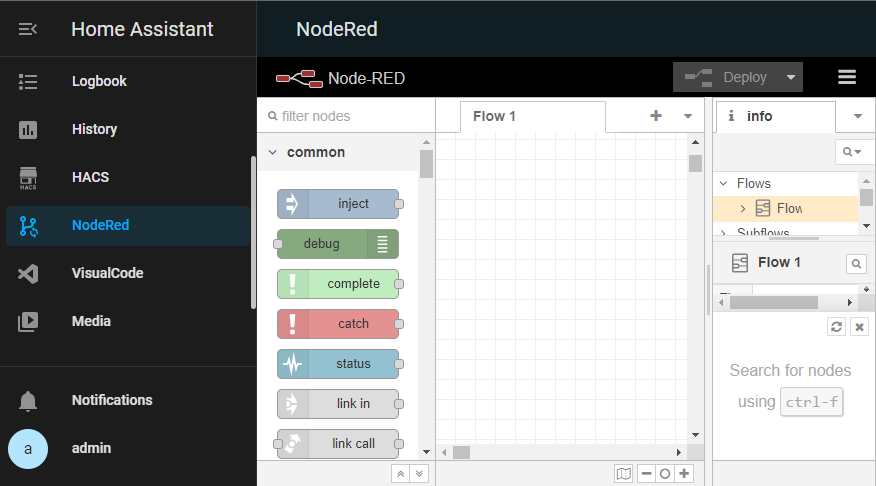Reset workspace zoom with circle button
Viewport: 876px width, 486px height.
665,474
